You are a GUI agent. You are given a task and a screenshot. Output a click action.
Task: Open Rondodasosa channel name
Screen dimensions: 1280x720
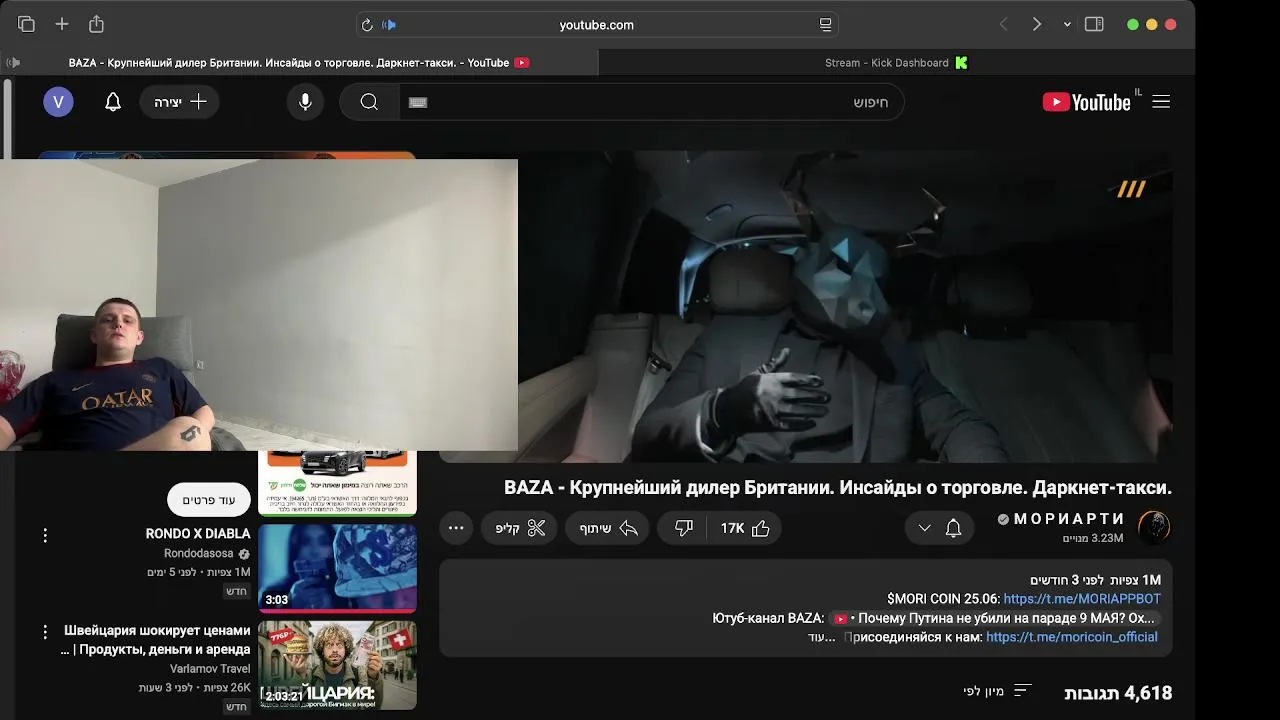coord(199,553)
